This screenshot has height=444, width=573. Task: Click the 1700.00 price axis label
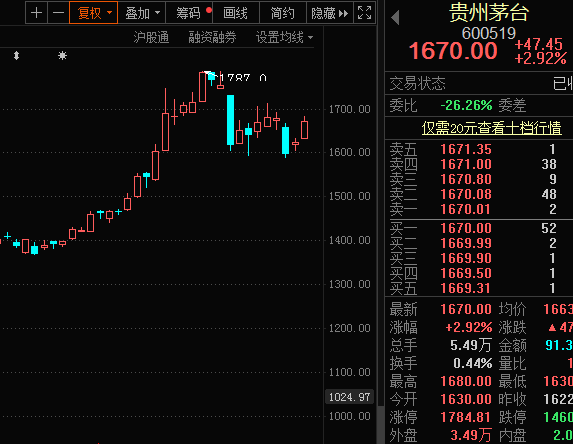[x=349, y=109]
